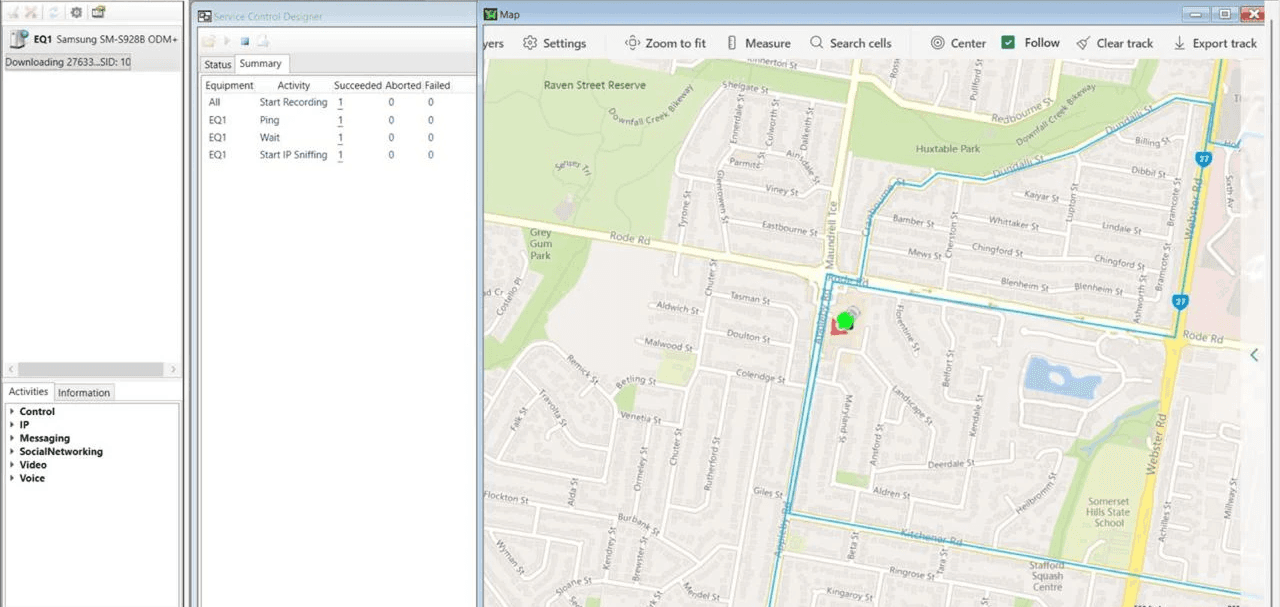1280x607 pixels.
Task: Expand the SocialNetworking activities node
Action: (x=12, y=451)
